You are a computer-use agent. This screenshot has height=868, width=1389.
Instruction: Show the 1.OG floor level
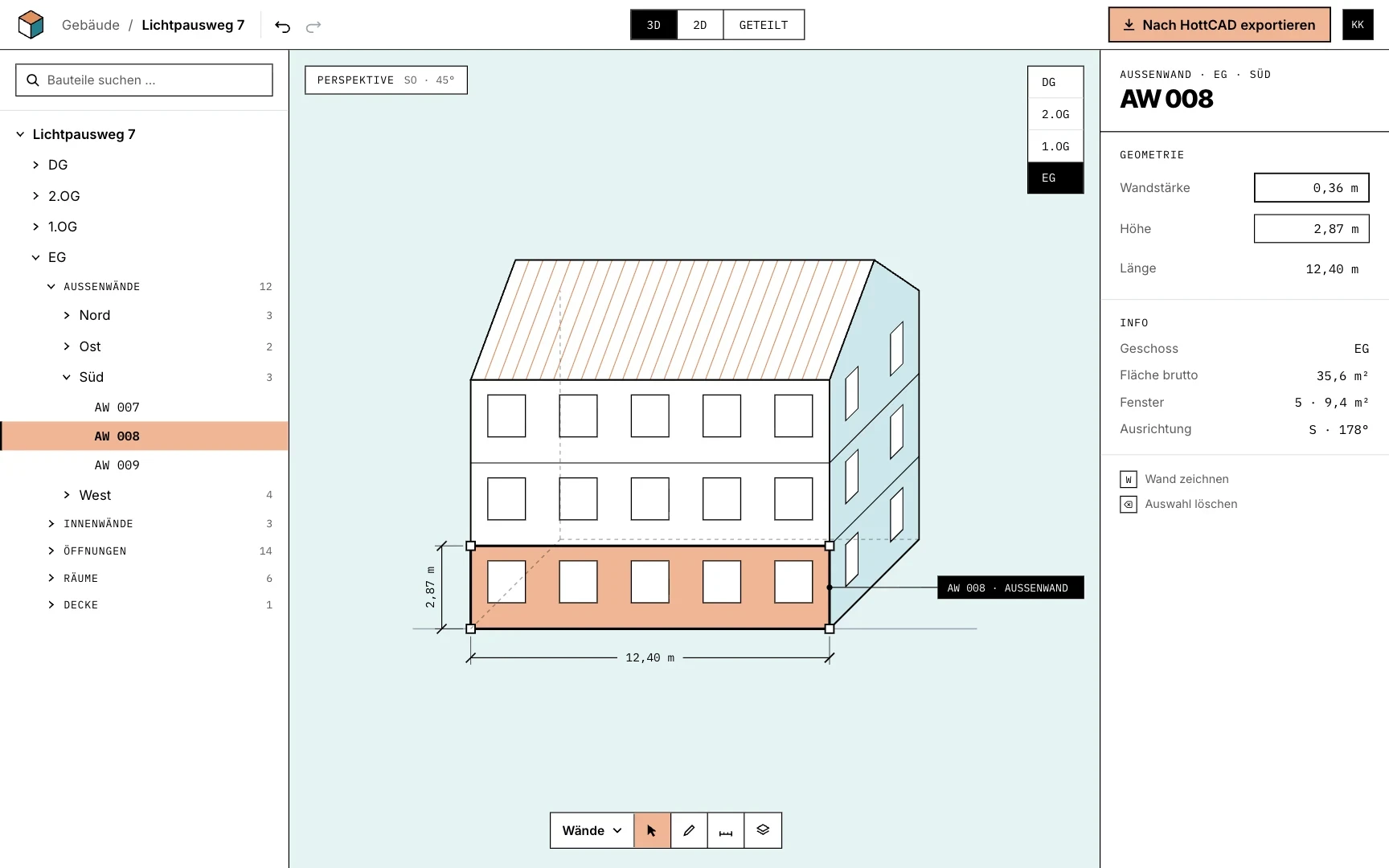(1055, 146)
